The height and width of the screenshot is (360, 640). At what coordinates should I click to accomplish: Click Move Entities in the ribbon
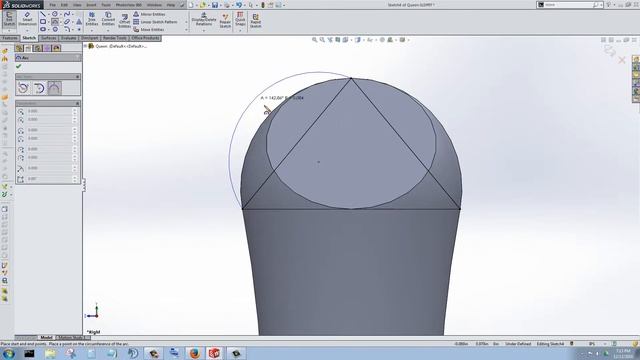pyautogui.click(x=149, y=30)
